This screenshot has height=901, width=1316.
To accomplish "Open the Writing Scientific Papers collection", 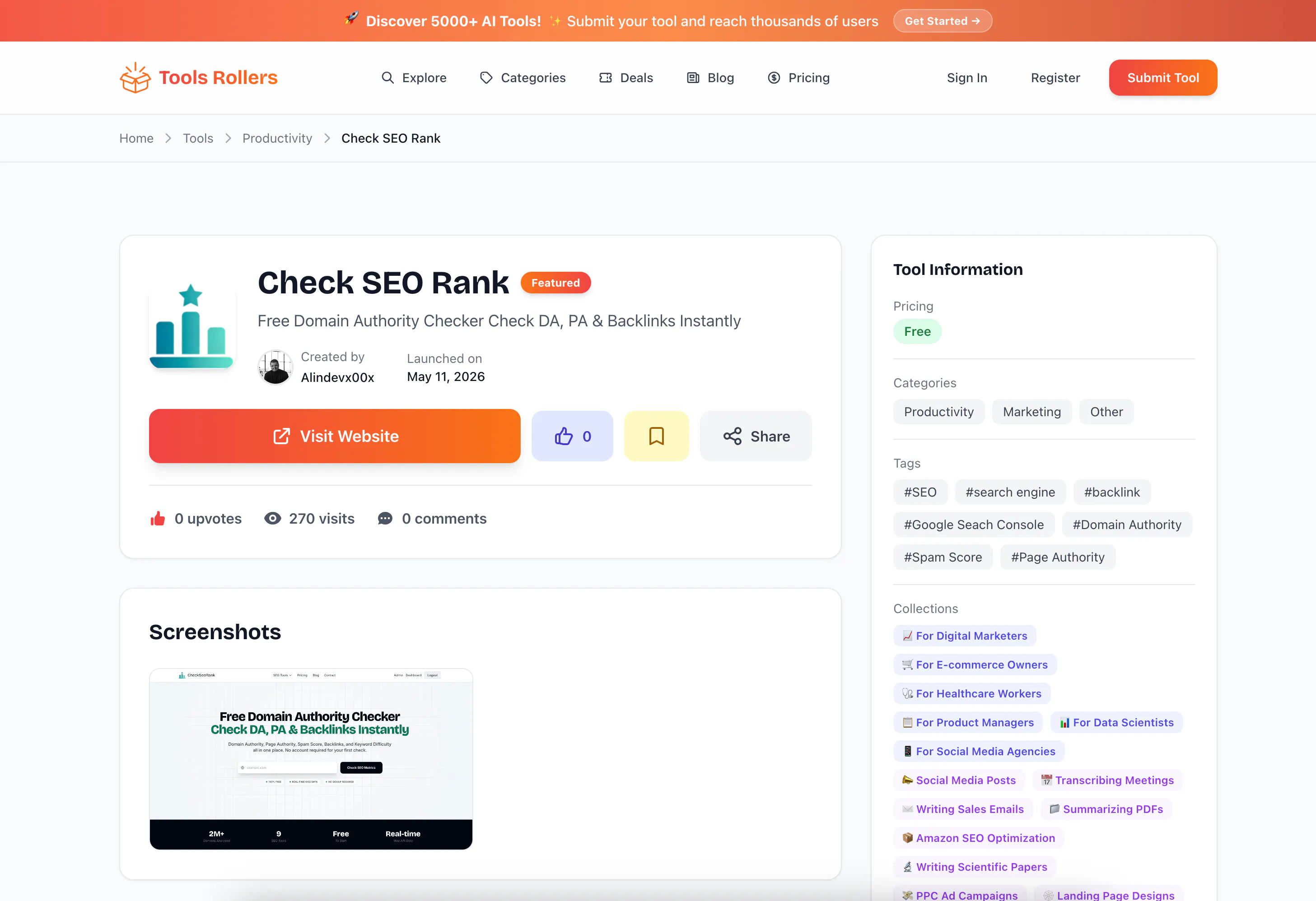I will click(975, 867).
